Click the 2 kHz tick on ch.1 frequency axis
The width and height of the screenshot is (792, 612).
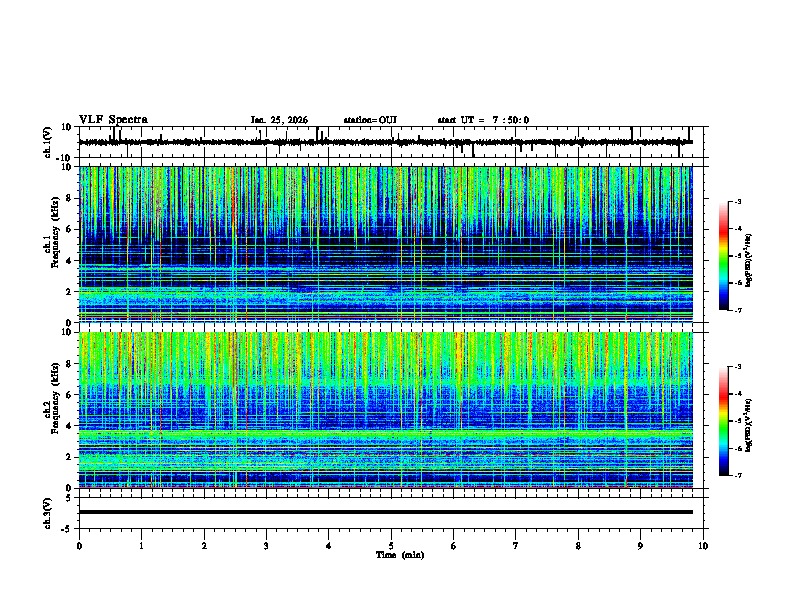tap(70, 292)
